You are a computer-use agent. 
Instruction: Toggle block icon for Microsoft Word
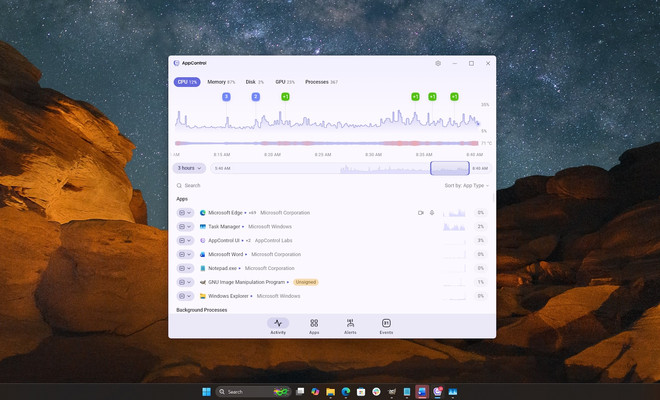pyautogui.click(x=182, y=254)
